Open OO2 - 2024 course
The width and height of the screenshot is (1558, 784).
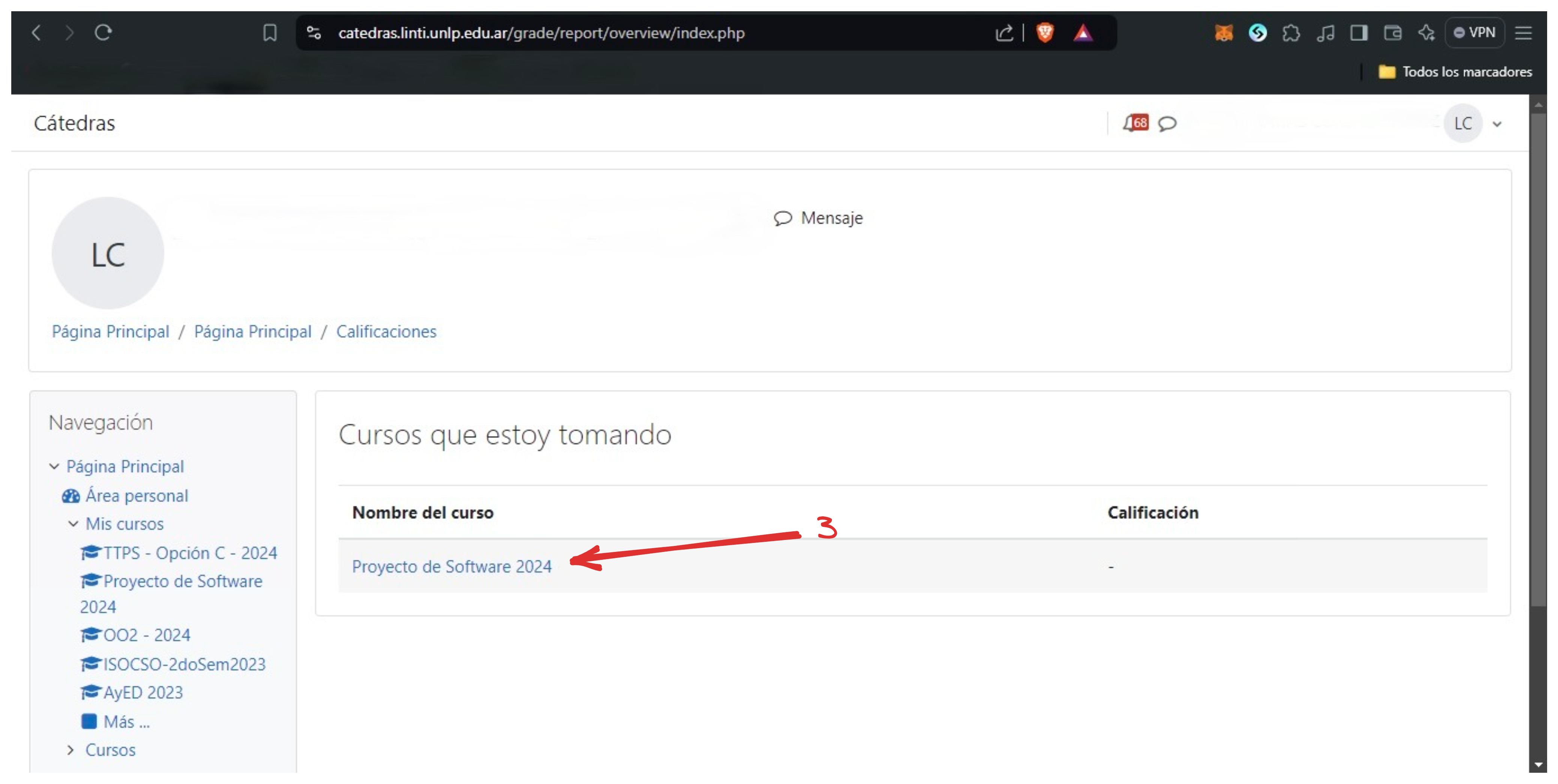[x=146, y=635]
